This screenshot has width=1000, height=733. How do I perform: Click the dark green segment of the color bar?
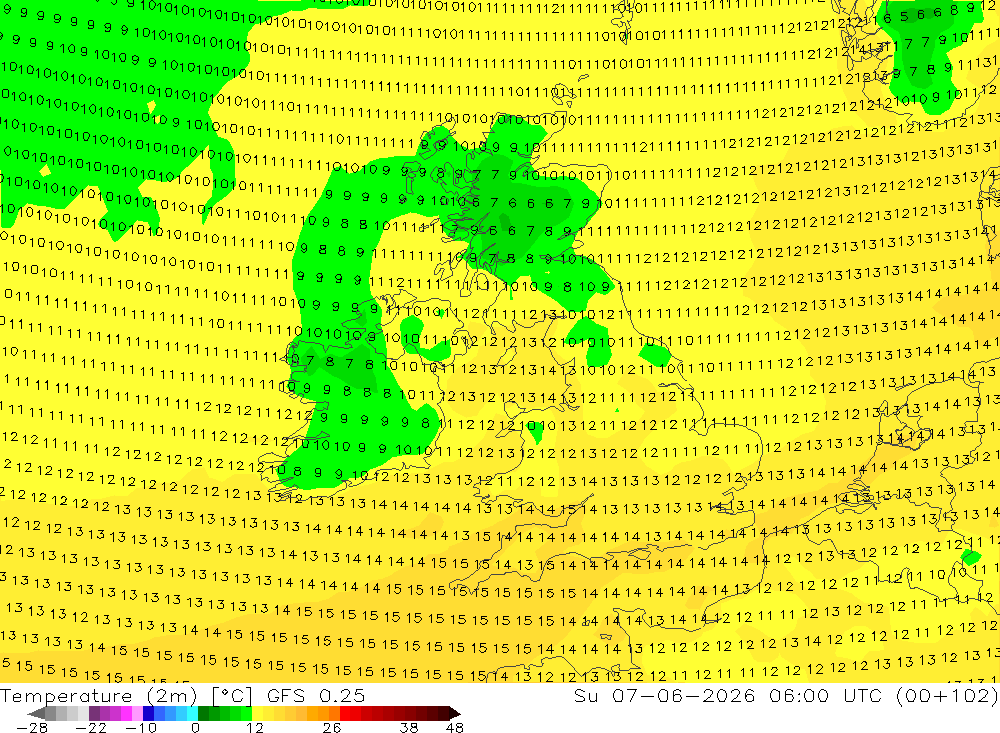(x=203, y=713)
